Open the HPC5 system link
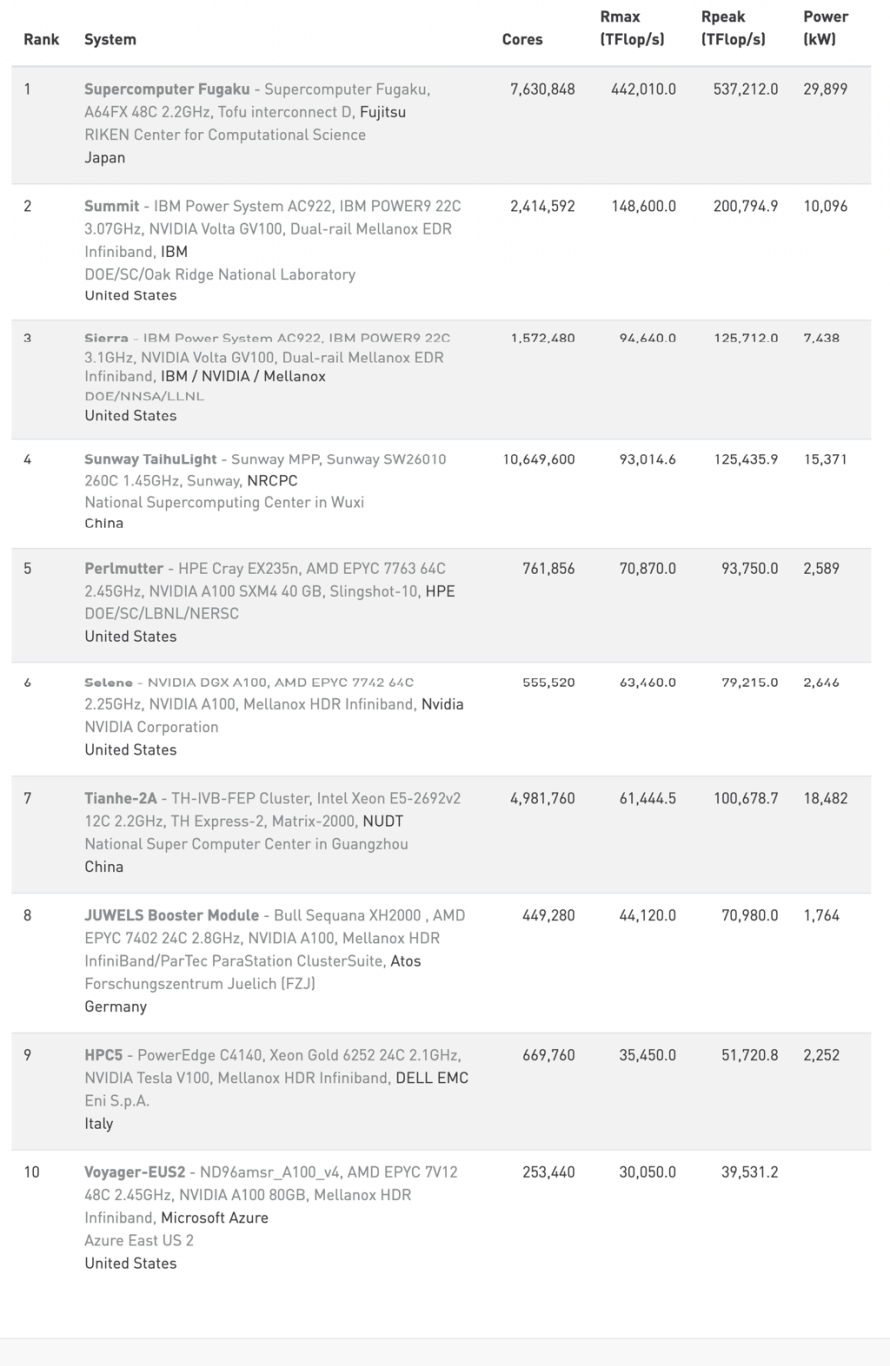890x1366 pixels. point(103,1055)
